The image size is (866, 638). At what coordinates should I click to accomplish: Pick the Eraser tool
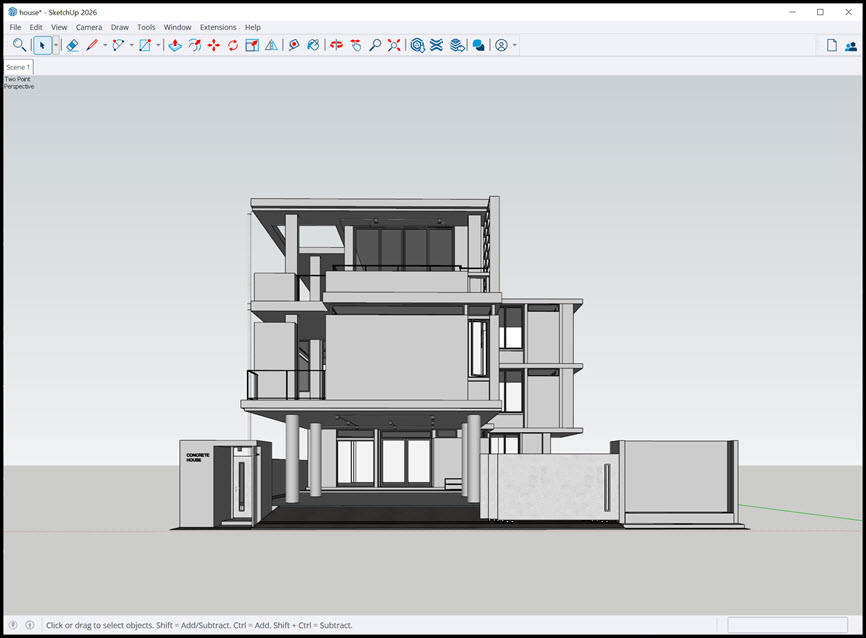[72, 45]
